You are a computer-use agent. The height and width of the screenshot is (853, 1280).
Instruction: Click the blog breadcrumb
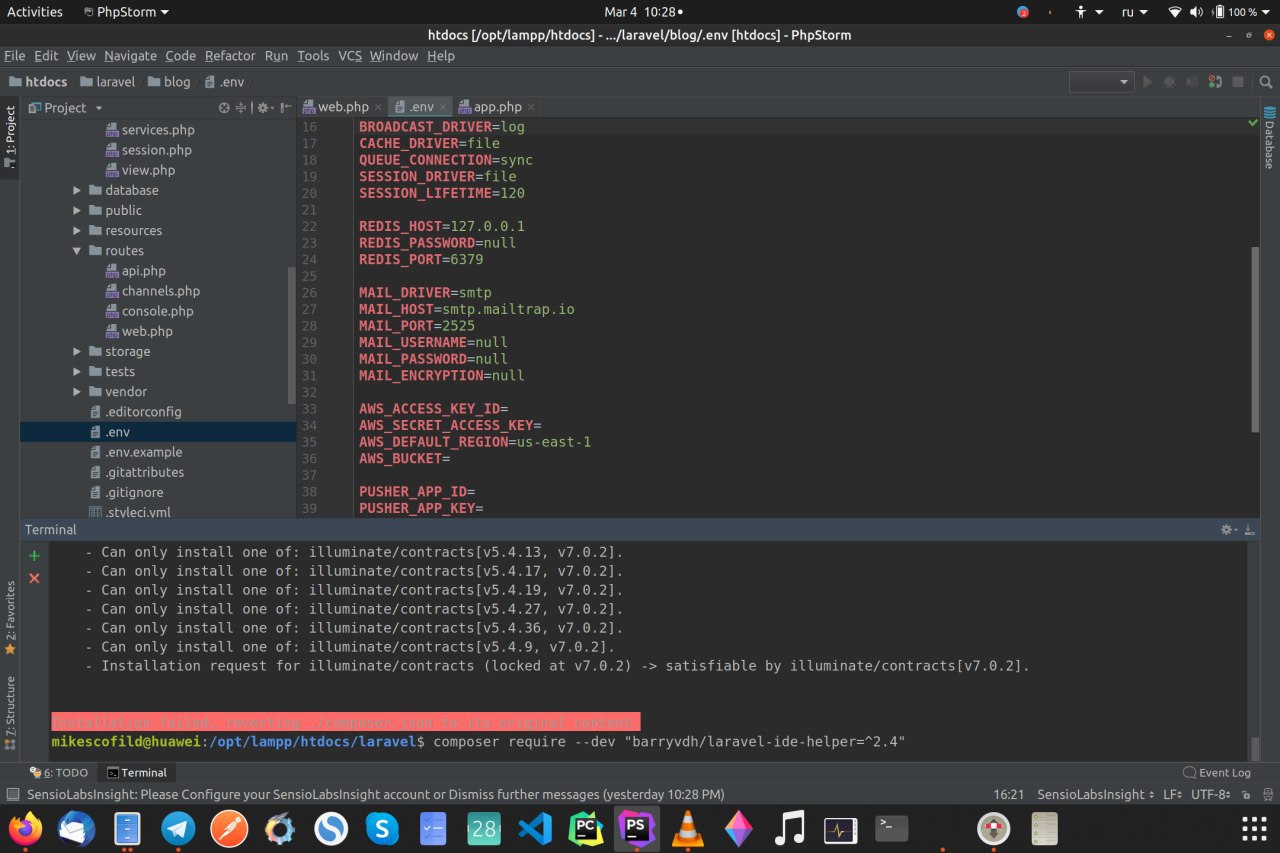coord(169,82)
